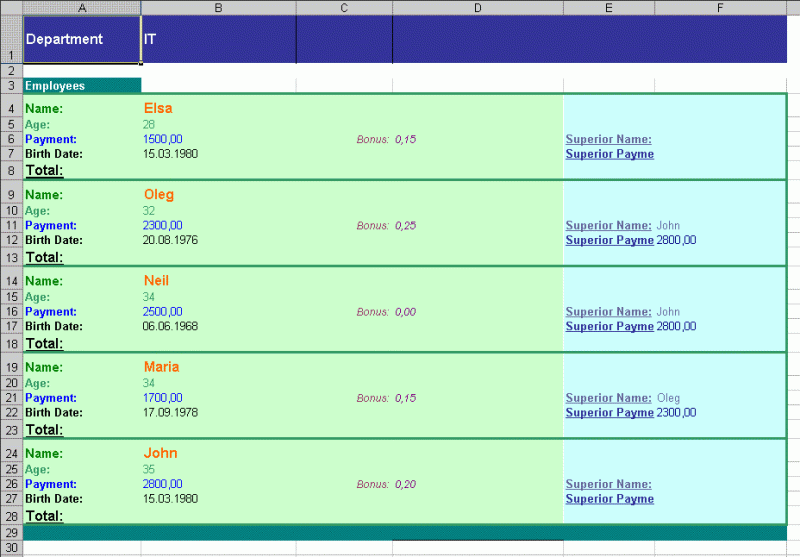The image size is (800, 557).
Task: Click superior payment 2300,00 in row 22
Action: [676, 413]
